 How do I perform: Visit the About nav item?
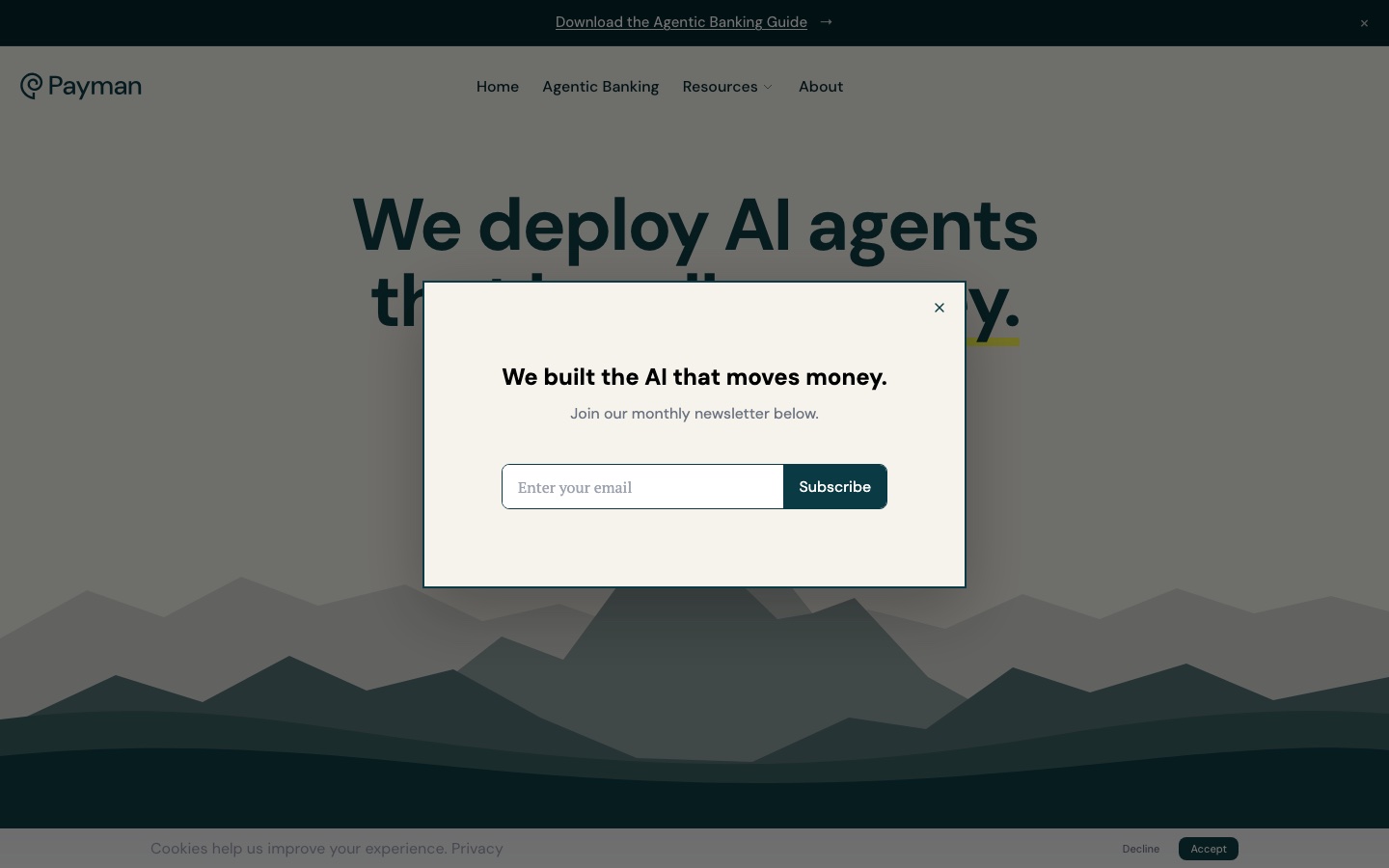(821, 87)
